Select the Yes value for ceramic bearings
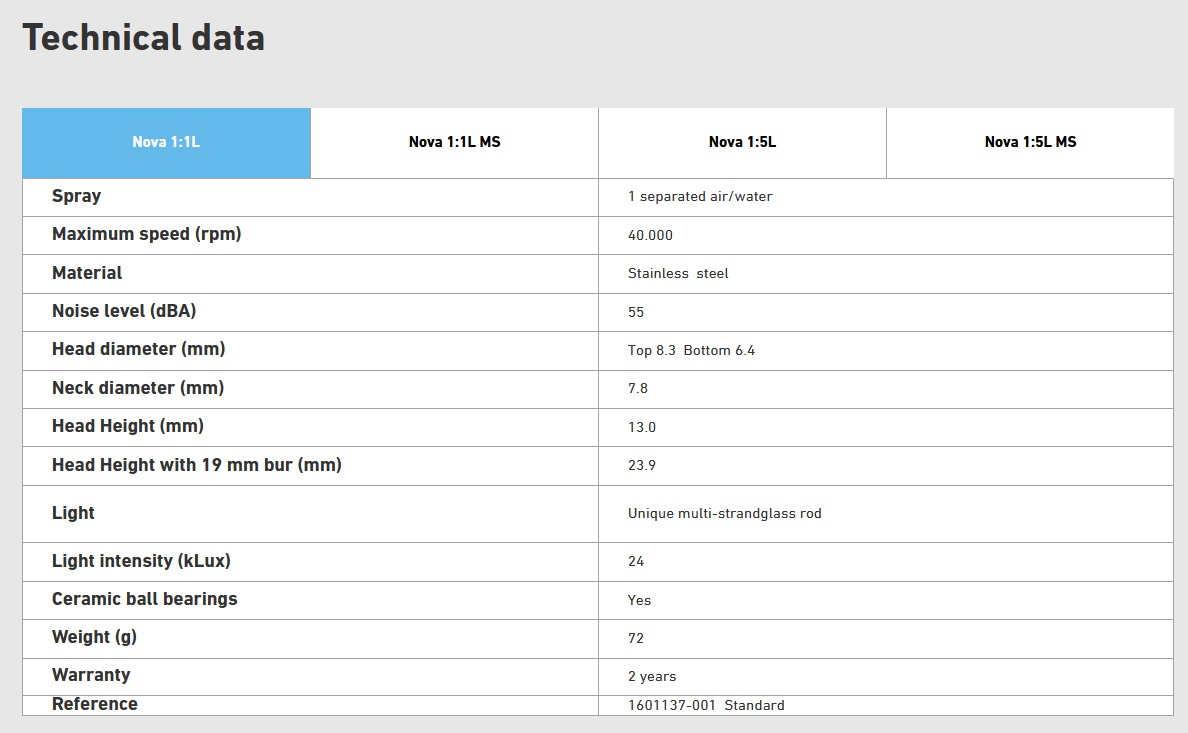1188x733 pixels. click(639, 600)
